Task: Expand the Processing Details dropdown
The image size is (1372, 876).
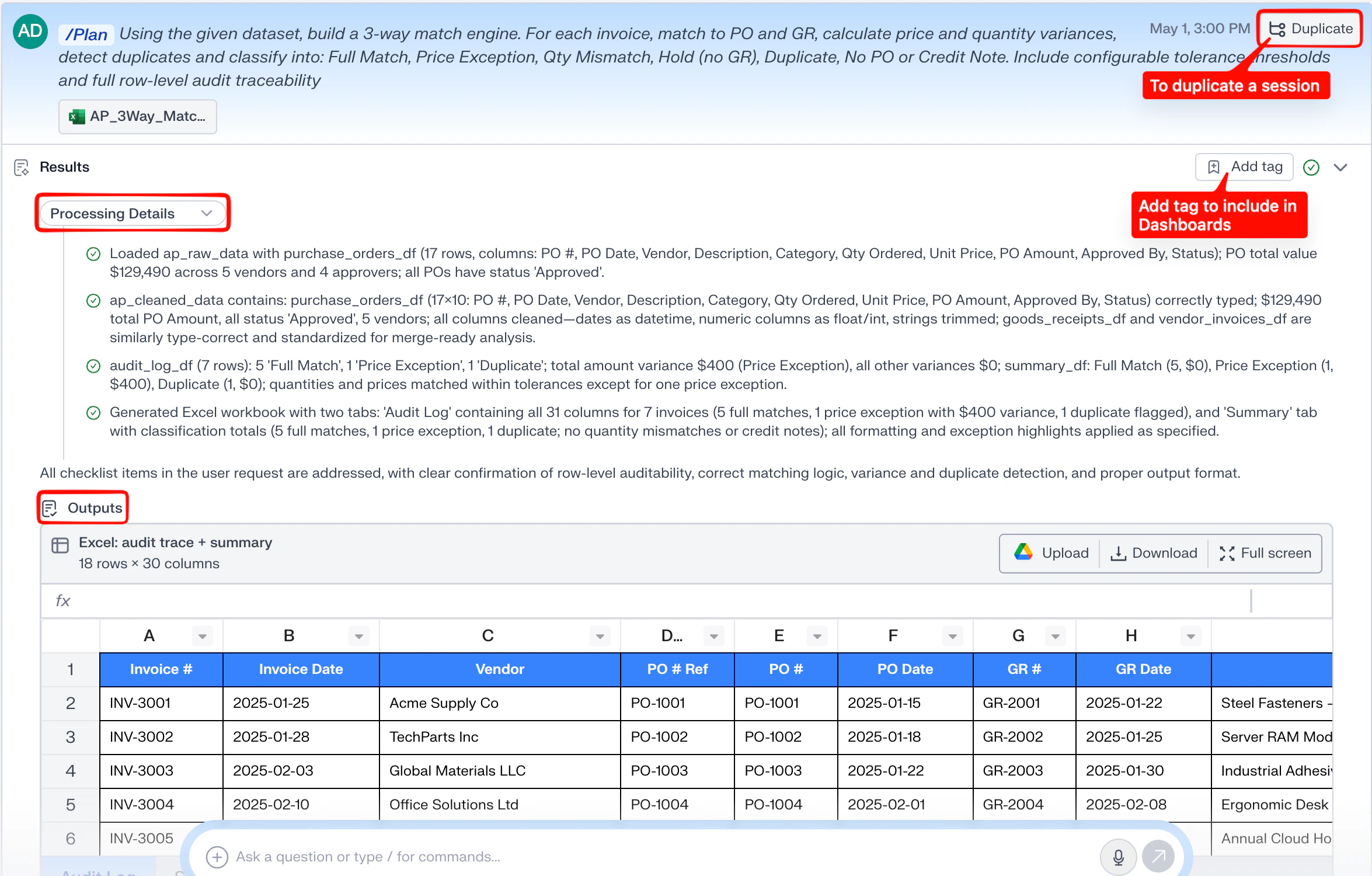Action: point(133,213)
